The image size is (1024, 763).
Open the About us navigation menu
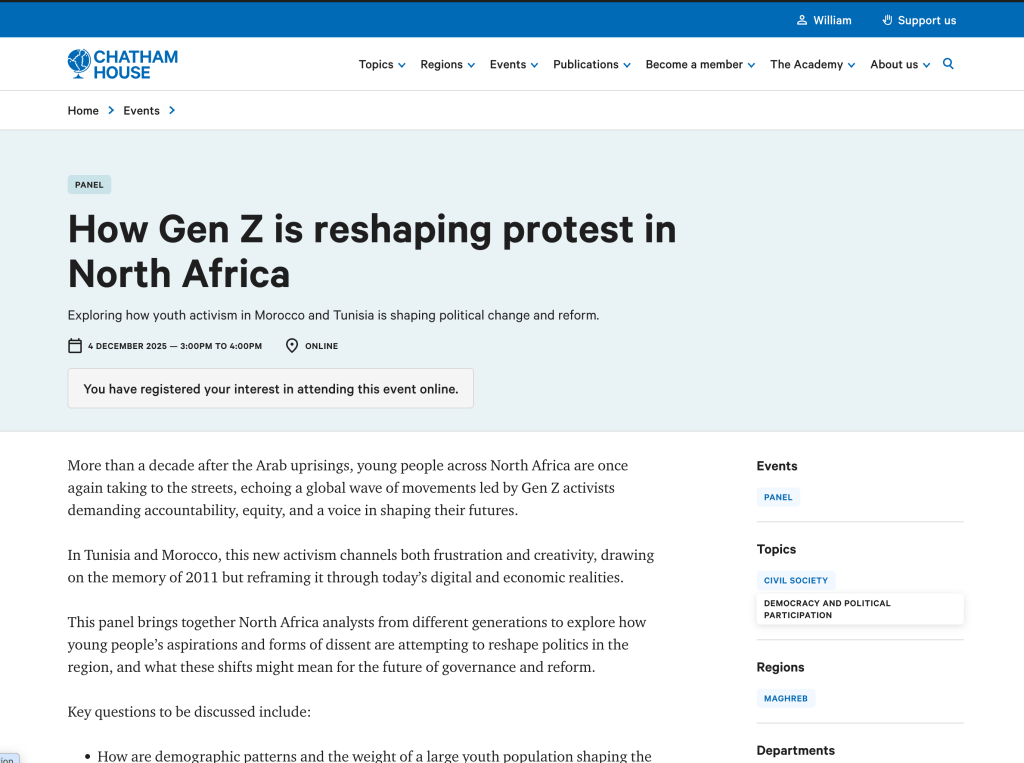coord(900,65)
